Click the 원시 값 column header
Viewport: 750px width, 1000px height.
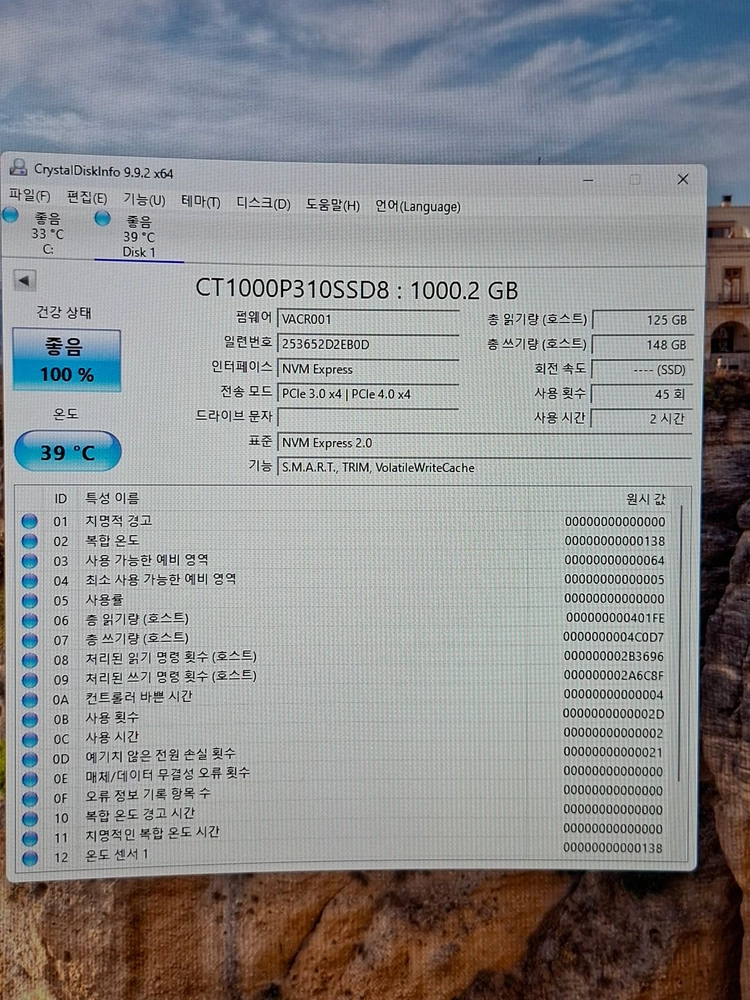645,499
